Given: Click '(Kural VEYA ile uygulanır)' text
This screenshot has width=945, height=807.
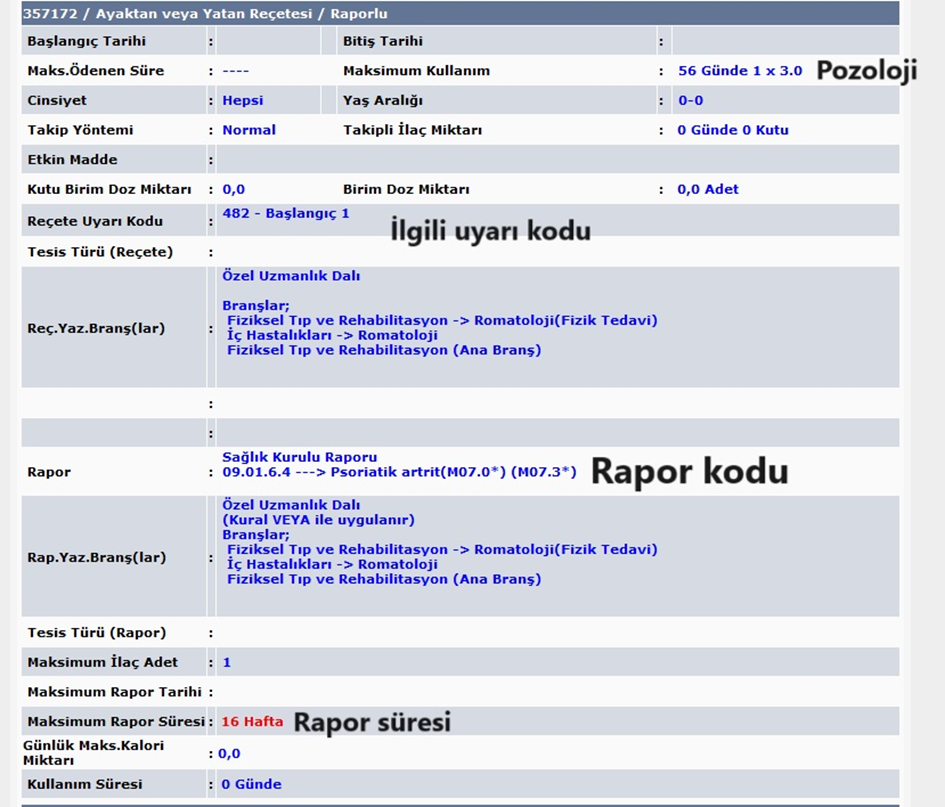Looking at the screenshot, I should [x=318, y=520].
